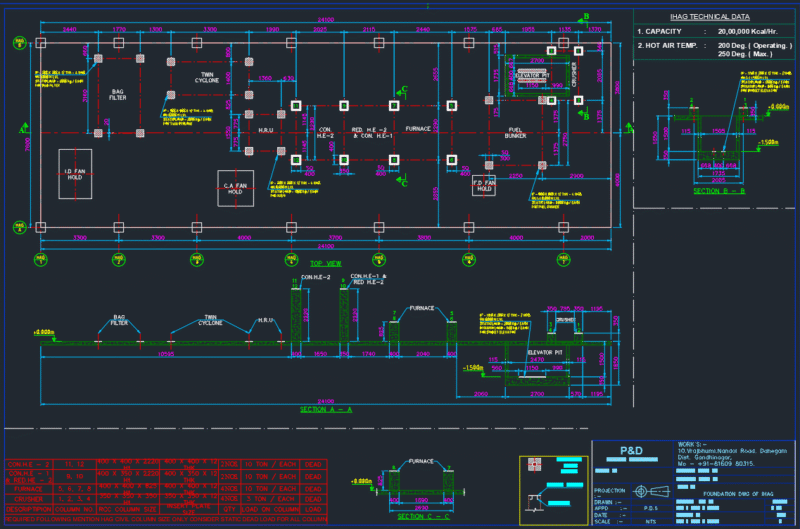Image resolution: width=800 pixels, height=529 pixels.
Task: Click the DRAWN field label
Action: click(606, 502)
